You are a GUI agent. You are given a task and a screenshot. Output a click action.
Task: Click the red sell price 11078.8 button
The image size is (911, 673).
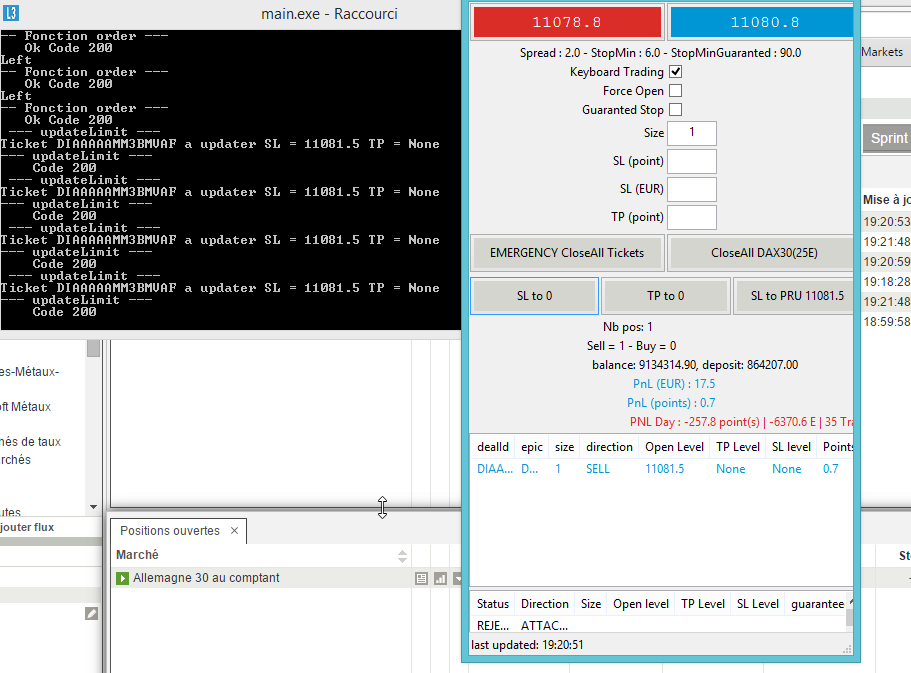point(567,22)
